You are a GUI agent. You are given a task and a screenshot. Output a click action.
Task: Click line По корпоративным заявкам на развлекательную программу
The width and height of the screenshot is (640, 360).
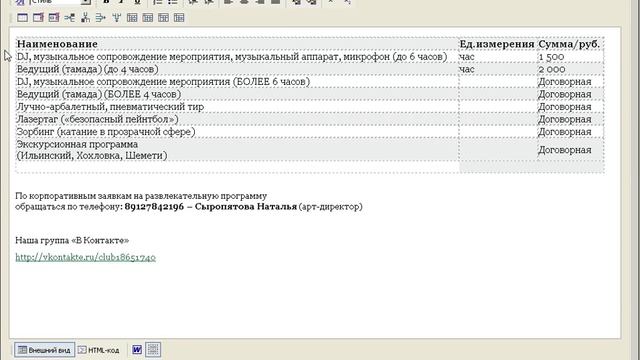point(141,196)
